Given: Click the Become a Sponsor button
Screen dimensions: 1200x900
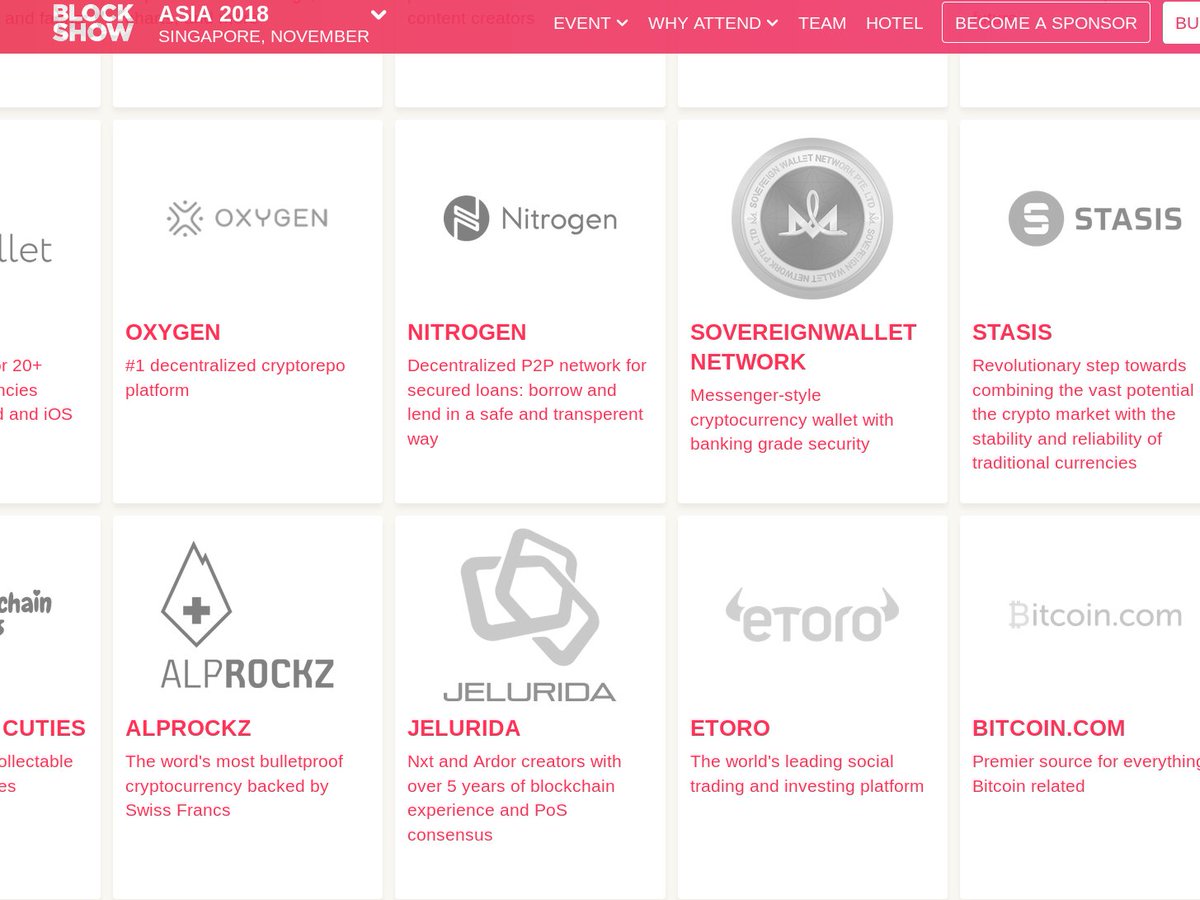Looking at the screenshot, I should pyautogui.click(x=1046, y=23).
